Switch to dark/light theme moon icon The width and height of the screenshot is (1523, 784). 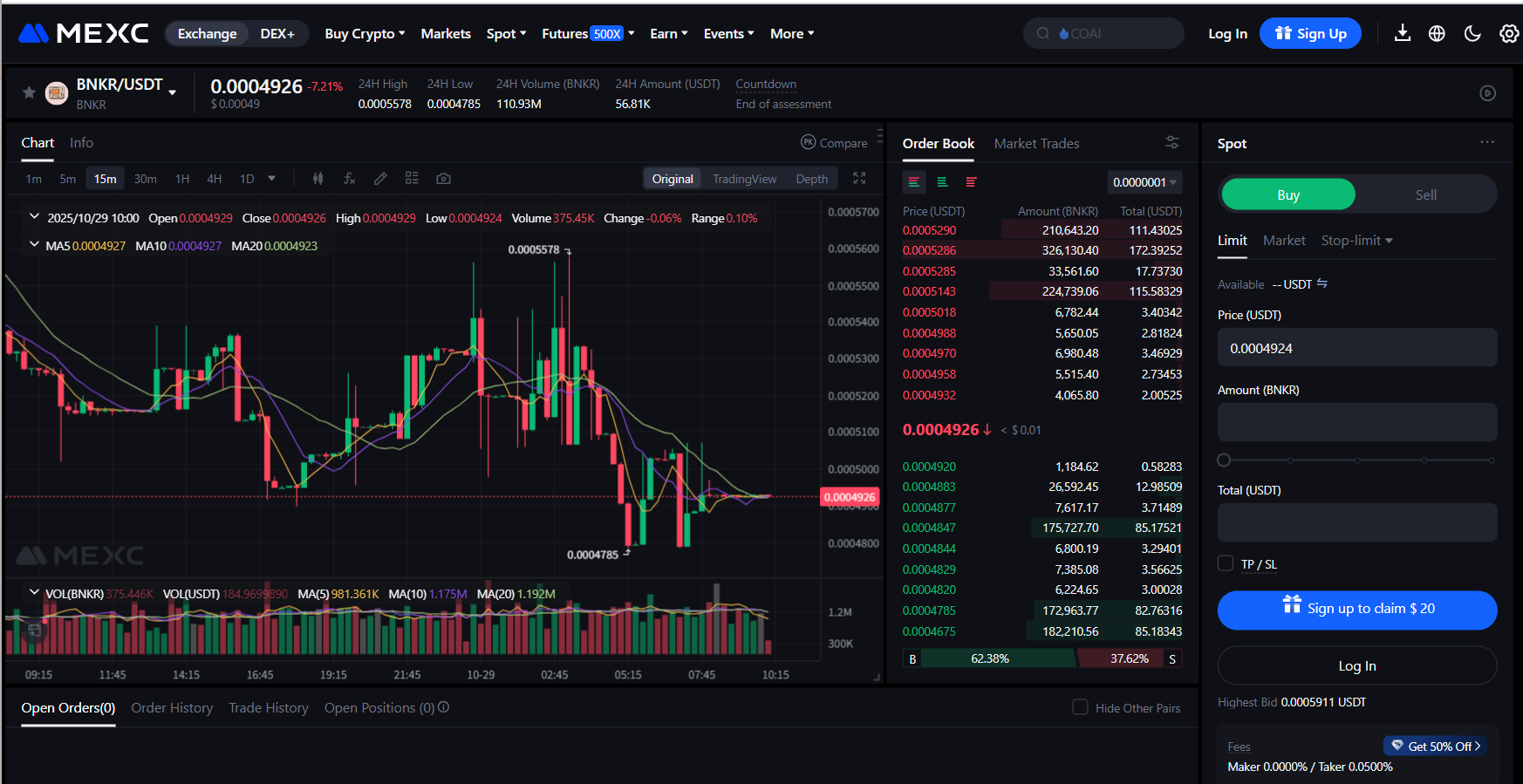pyautogui.click(x=1472, y=34)
